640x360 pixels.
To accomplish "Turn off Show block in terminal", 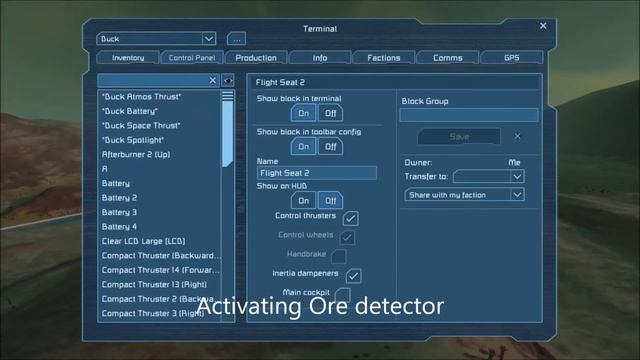I will 330,113.
